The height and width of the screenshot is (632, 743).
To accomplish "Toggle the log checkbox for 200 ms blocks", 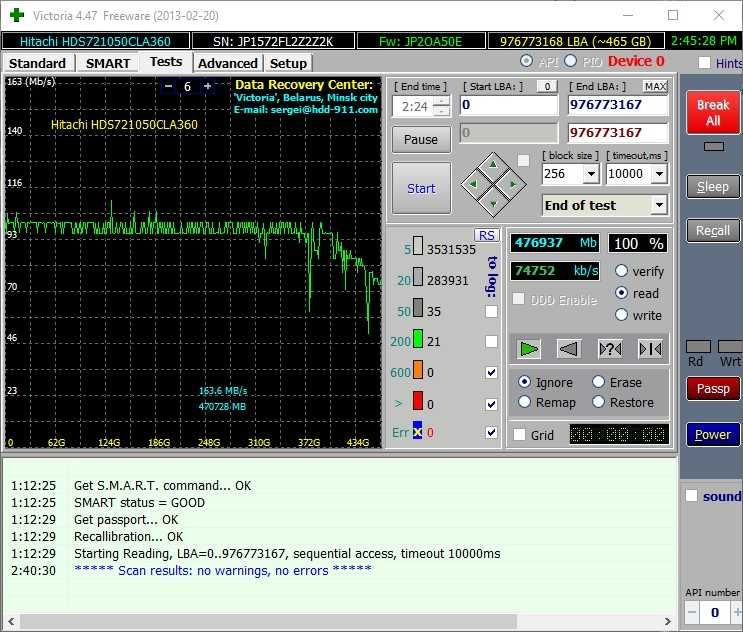I will [491, 342].
